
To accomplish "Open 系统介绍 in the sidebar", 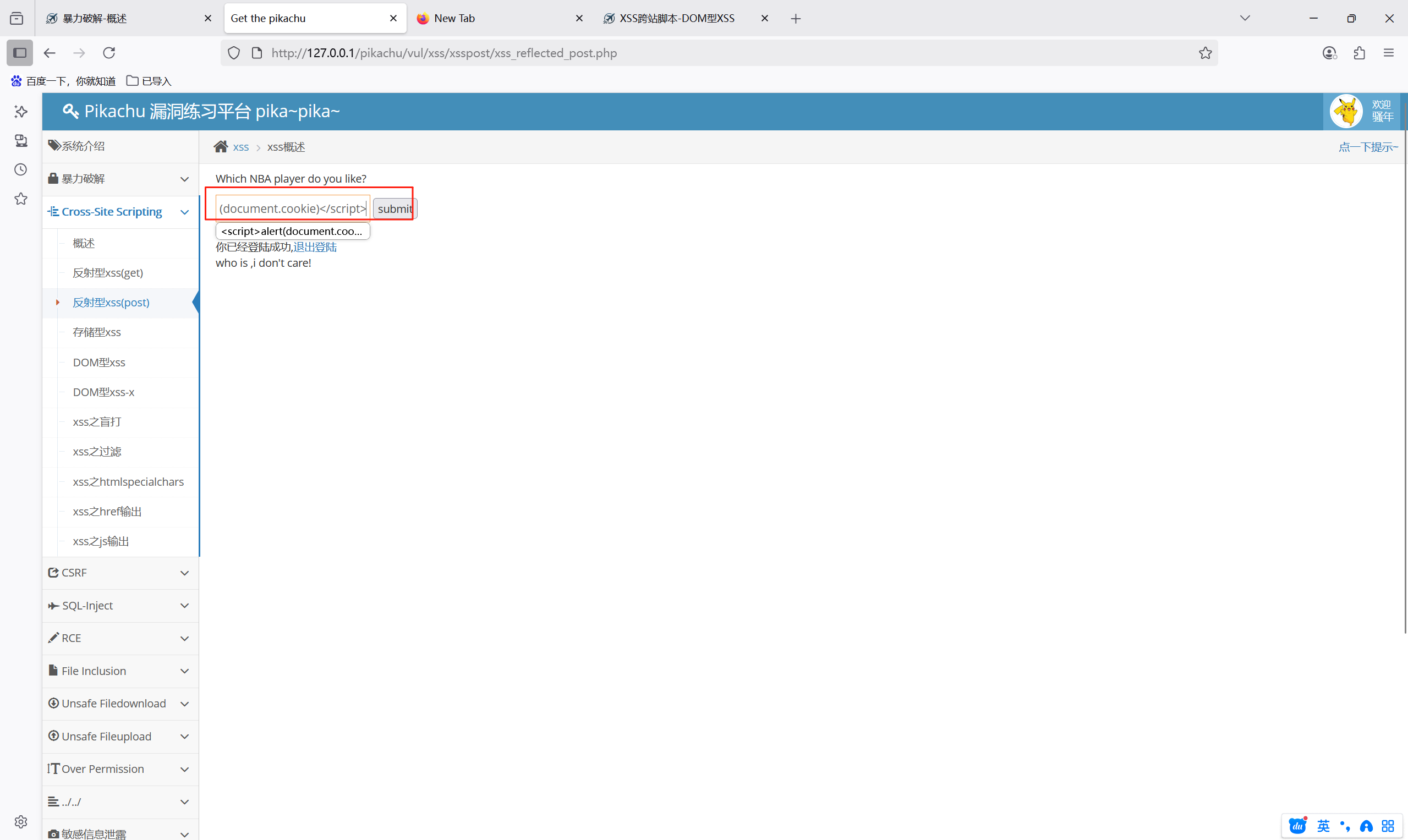I will click(x=120, y=146).
